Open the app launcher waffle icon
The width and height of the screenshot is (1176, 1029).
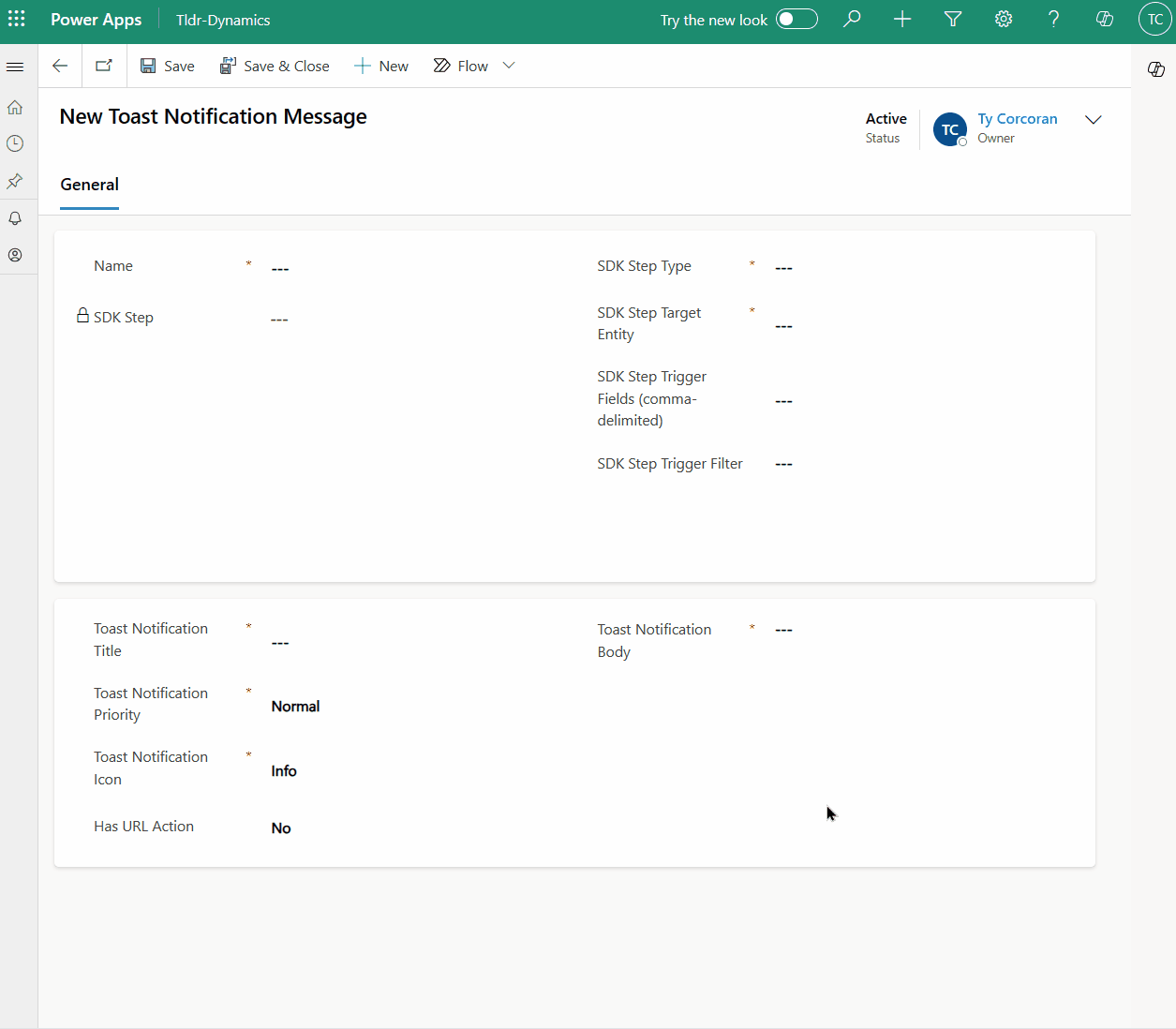tap(17, 20)
